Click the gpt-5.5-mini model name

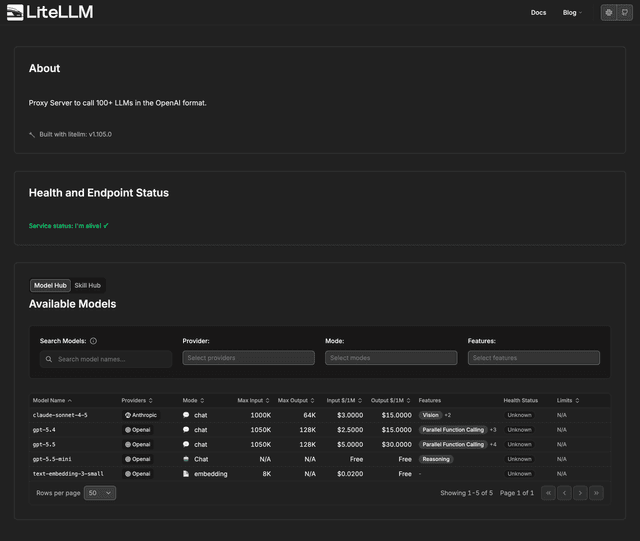[x=52, y=459]
